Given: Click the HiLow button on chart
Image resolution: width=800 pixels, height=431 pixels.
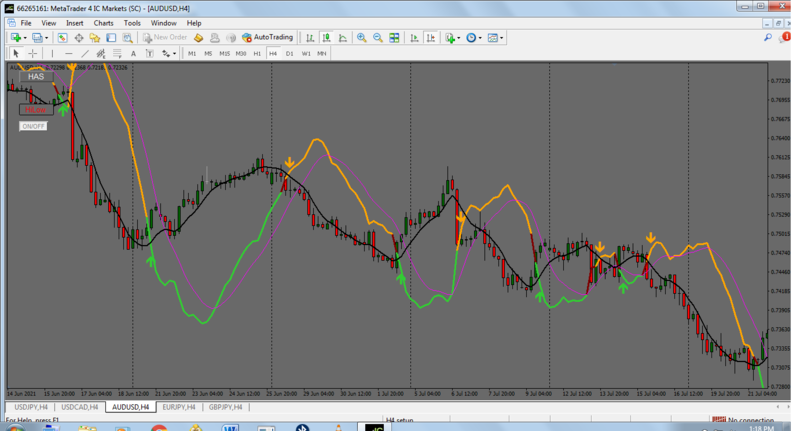Looking at the screenshot, I should (x=36, y=110).
